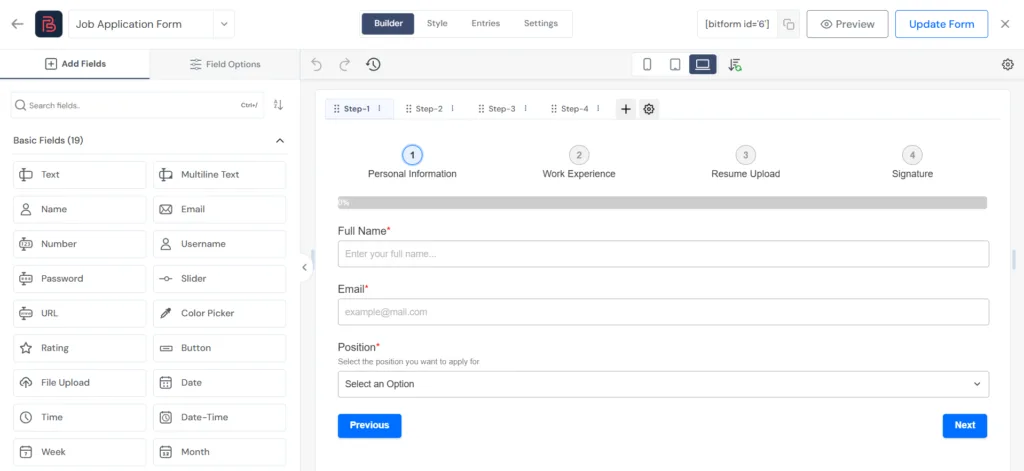Open the form name dropdown chevron
Screen dimensions: 1024x471
click(x=224, y=24)
